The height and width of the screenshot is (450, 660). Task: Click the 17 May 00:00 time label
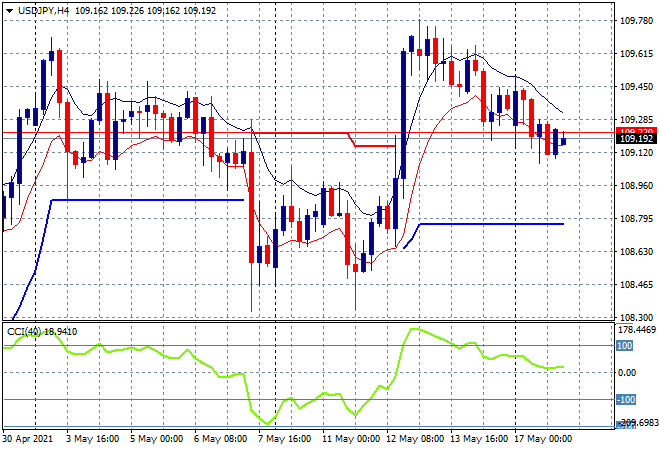pos(543,439)
